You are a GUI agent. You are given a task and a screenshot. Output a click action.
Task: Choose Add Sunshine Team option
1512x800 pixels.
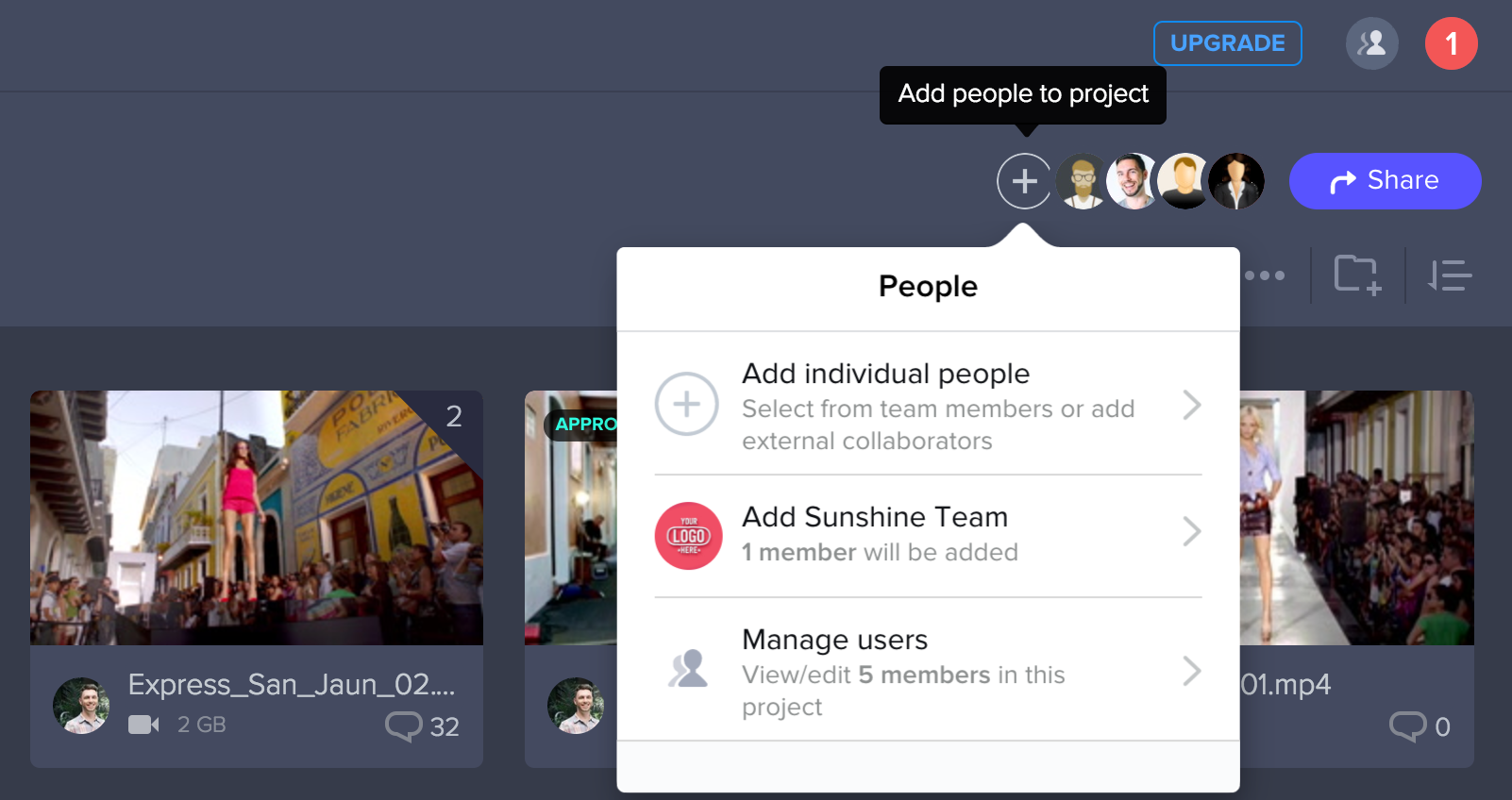click(928, 535)
